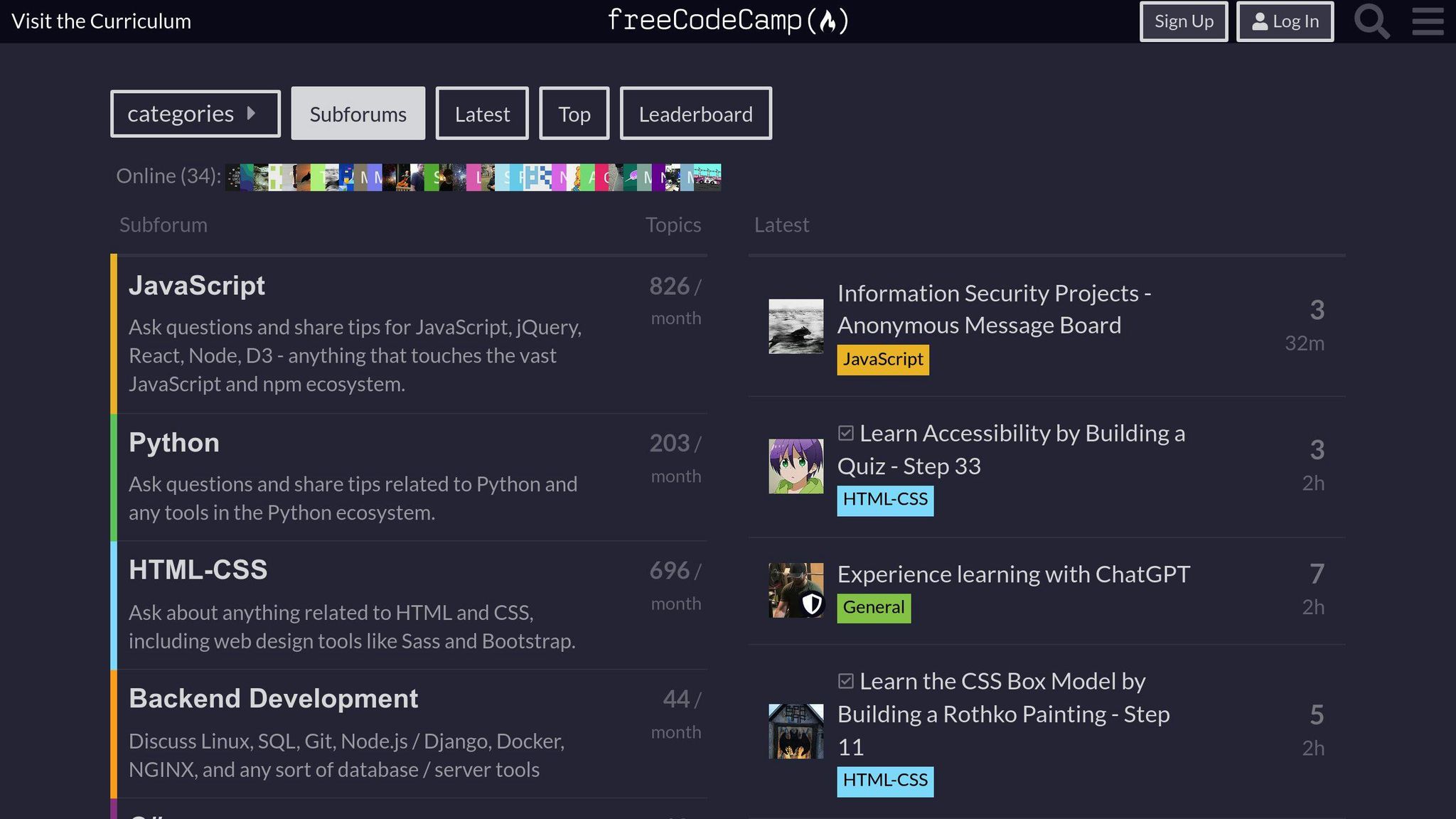Open the hamburger menu
The height and width of the screenshot is (819, 1456).
1427,21
